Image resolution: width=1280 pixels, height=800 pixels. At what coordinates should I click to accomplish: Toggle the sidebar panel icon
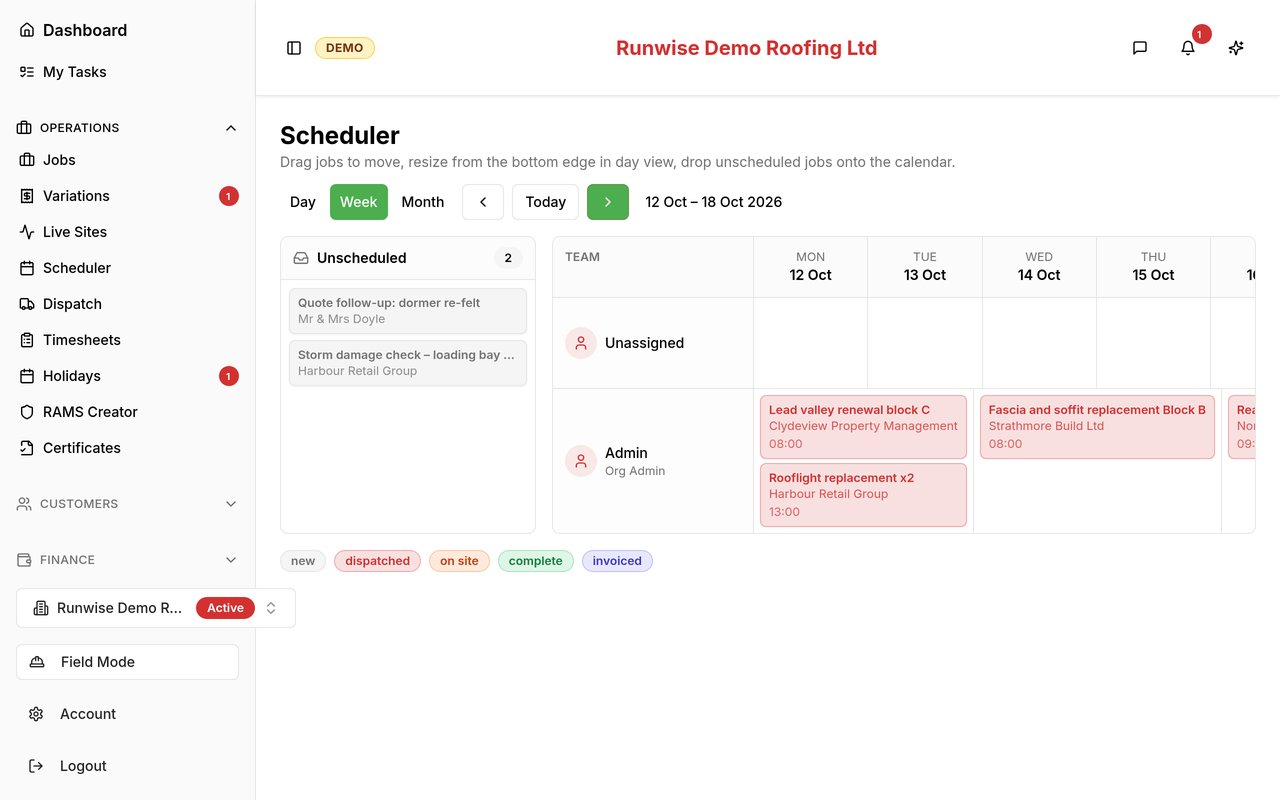[294, 48]
